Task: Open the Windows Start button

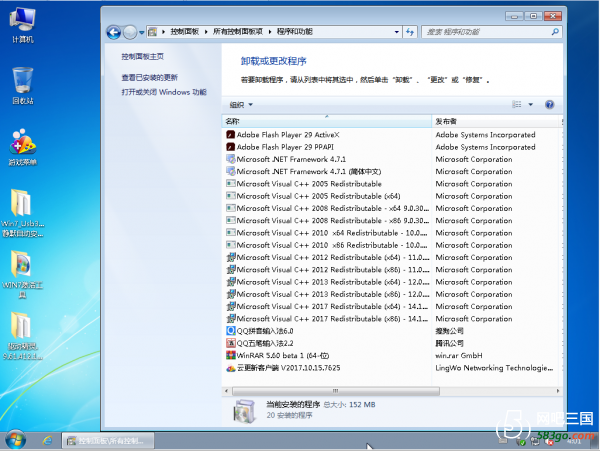Action: click(x=16, y=440)
